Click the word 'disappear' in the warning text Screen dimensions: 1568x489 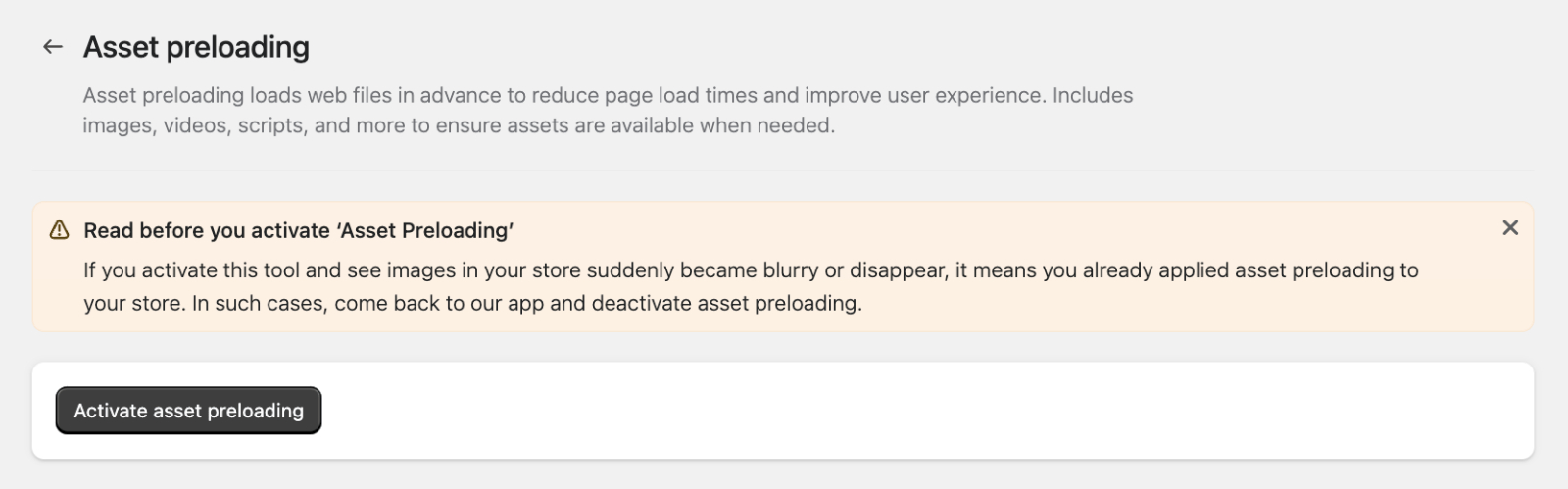(x=895, y=269)
